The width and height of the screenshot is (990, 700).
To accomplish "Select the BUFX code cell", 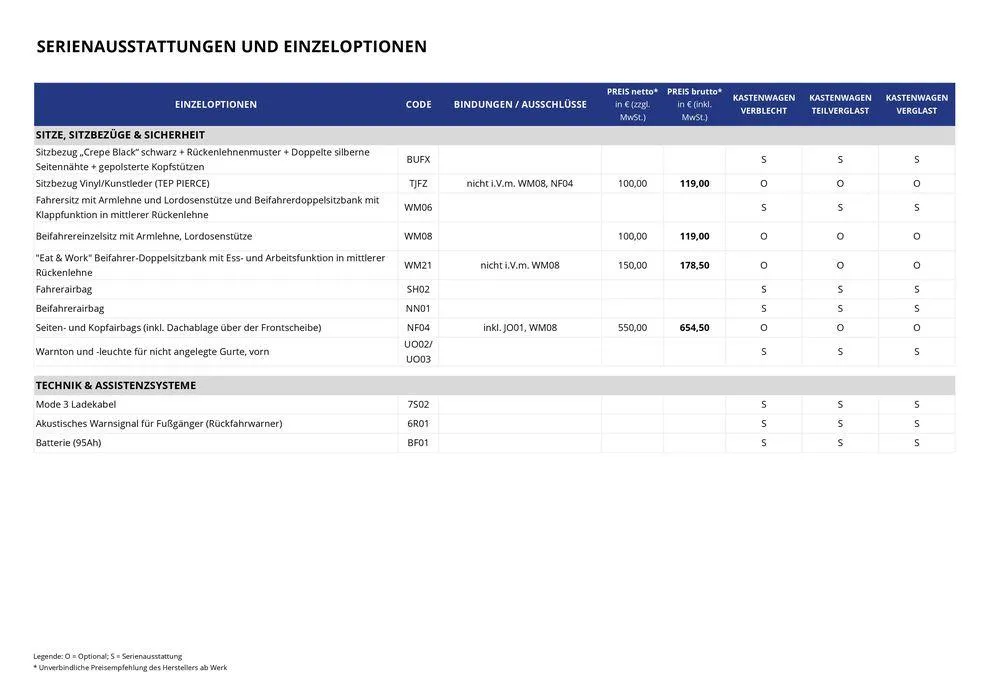I will (x=418, y=160).
